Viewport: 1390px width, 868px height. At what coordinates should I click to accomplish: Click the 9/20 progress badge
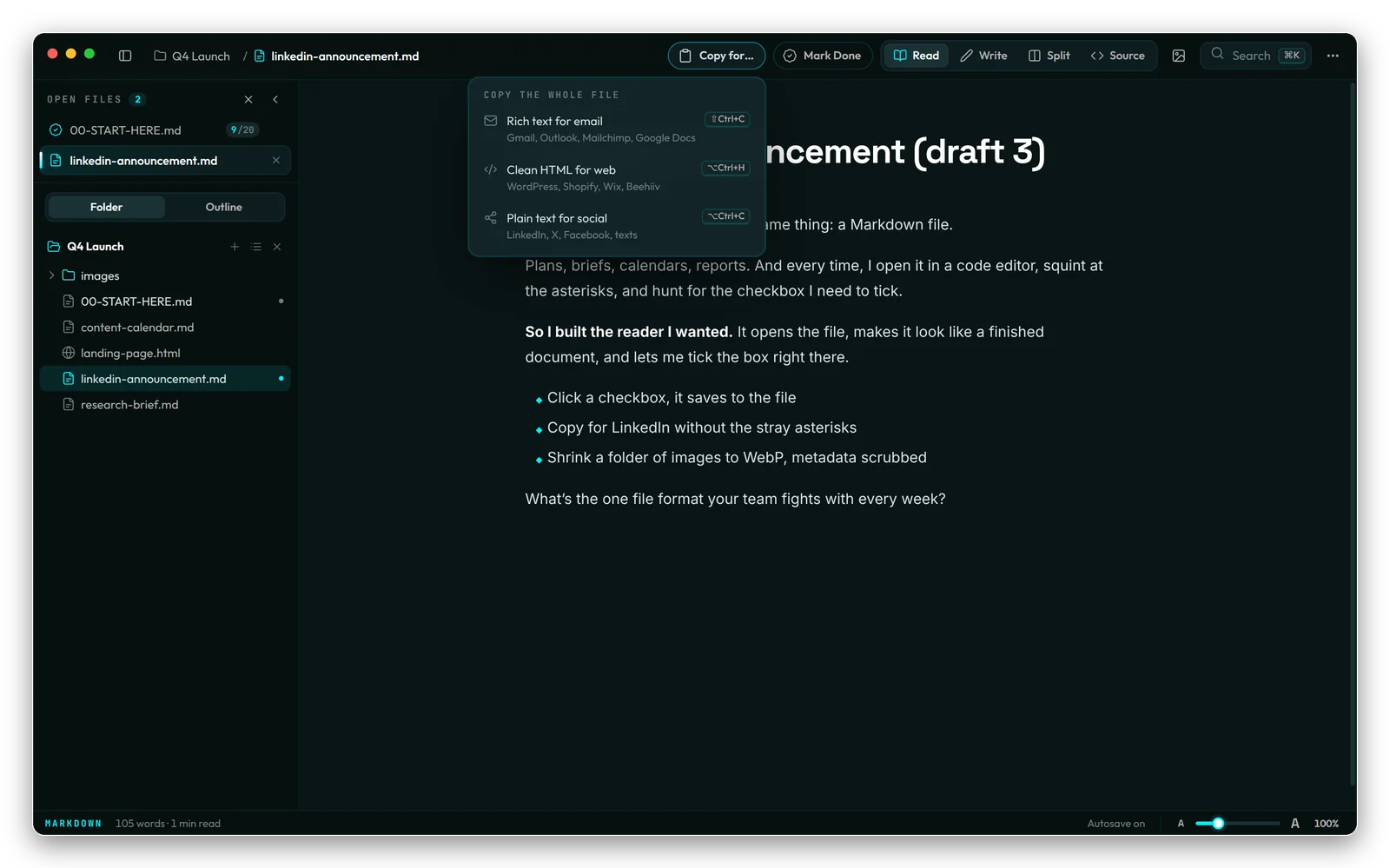click(242, 129)
